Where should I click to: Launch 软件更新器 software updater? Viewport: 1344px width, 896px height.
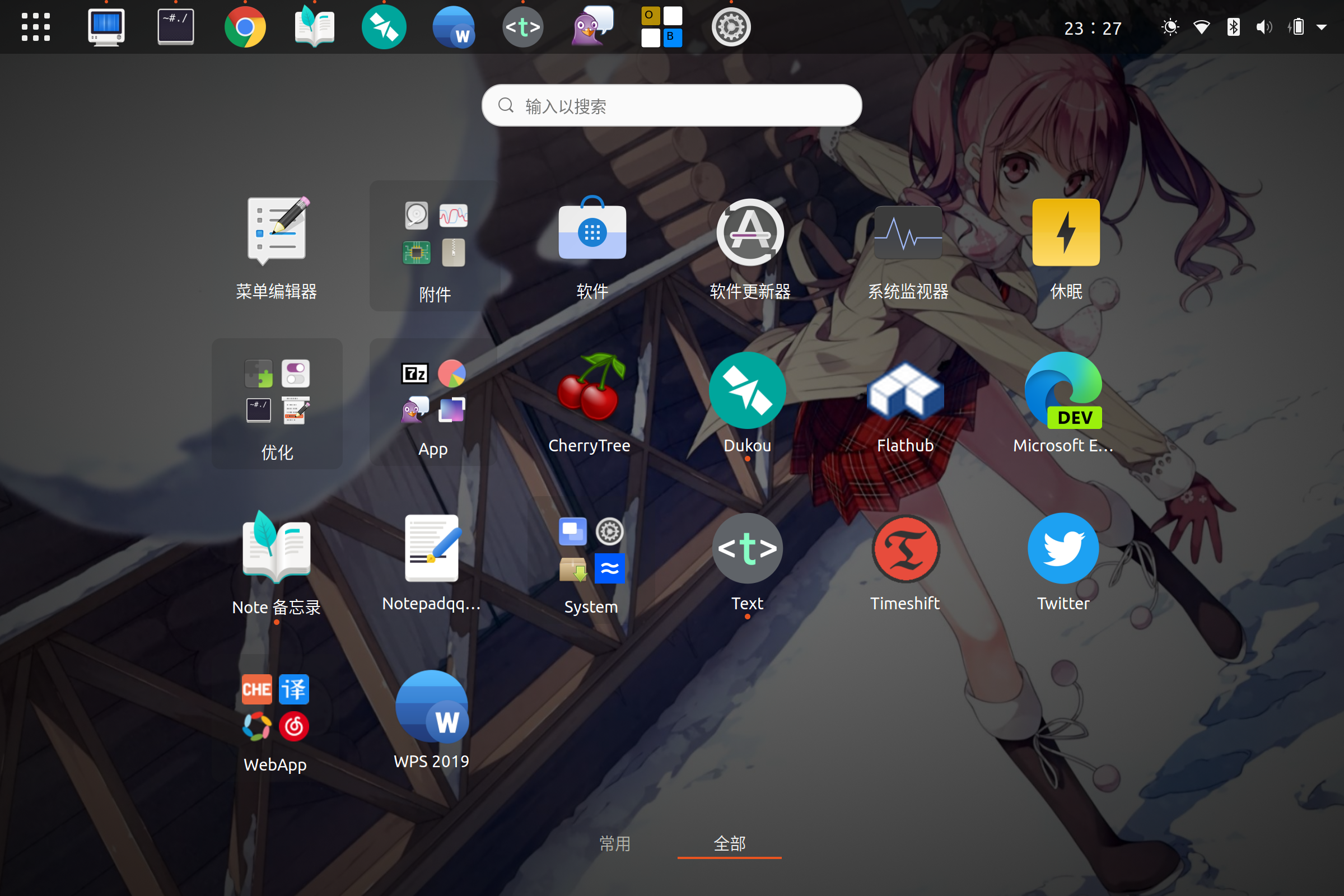coord(750,233)
